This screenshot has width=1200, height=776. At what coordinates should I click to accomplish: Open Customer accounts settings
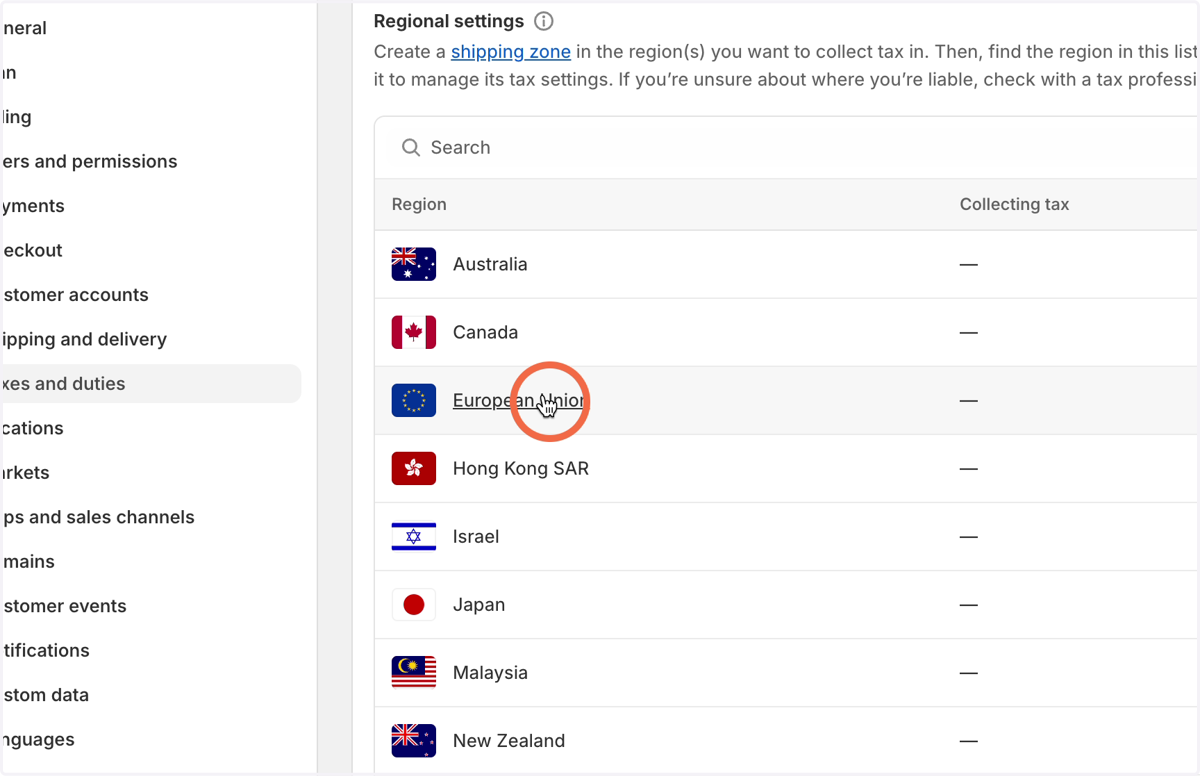pos(74,295)
